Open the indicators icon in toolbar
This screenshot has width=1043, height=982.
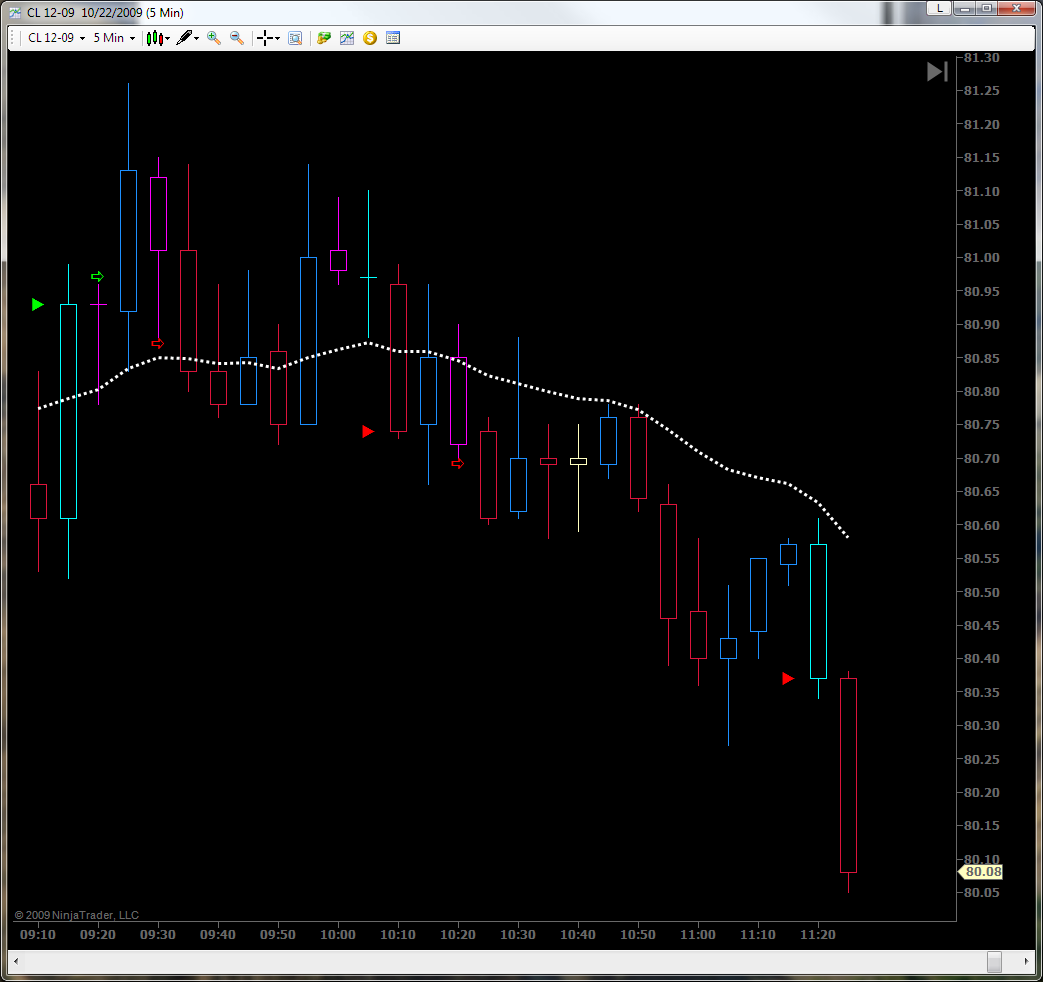(347, 38)
